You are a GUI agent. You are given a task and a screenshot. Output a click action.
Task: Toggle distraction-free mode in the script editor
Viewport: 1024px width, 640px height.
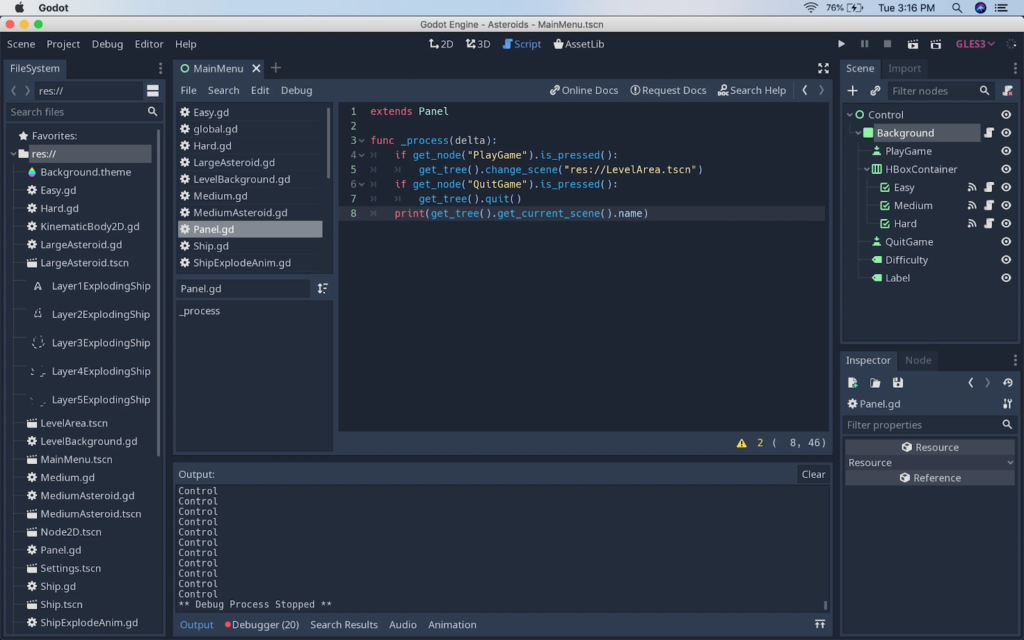pyautogui.click(x=823, y=68)
